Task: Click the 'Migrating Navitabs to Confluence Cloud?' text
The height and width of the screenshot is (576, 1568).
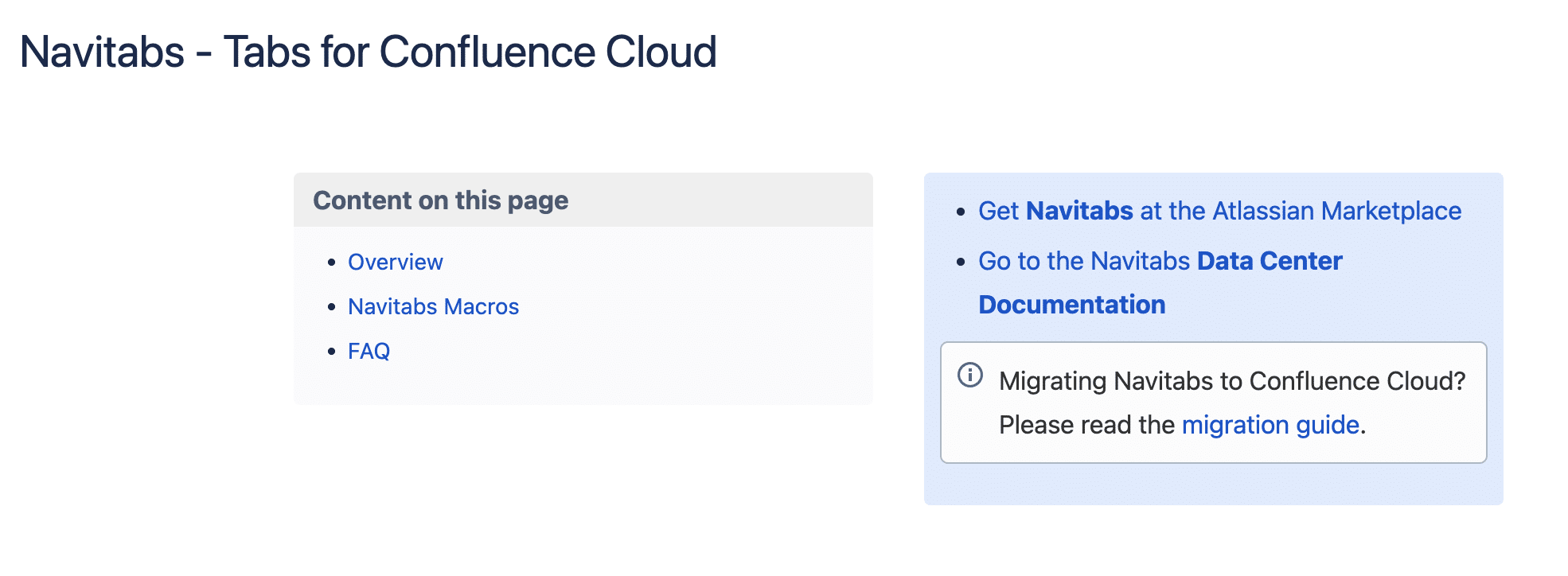Action: [x=1231, y=381]
